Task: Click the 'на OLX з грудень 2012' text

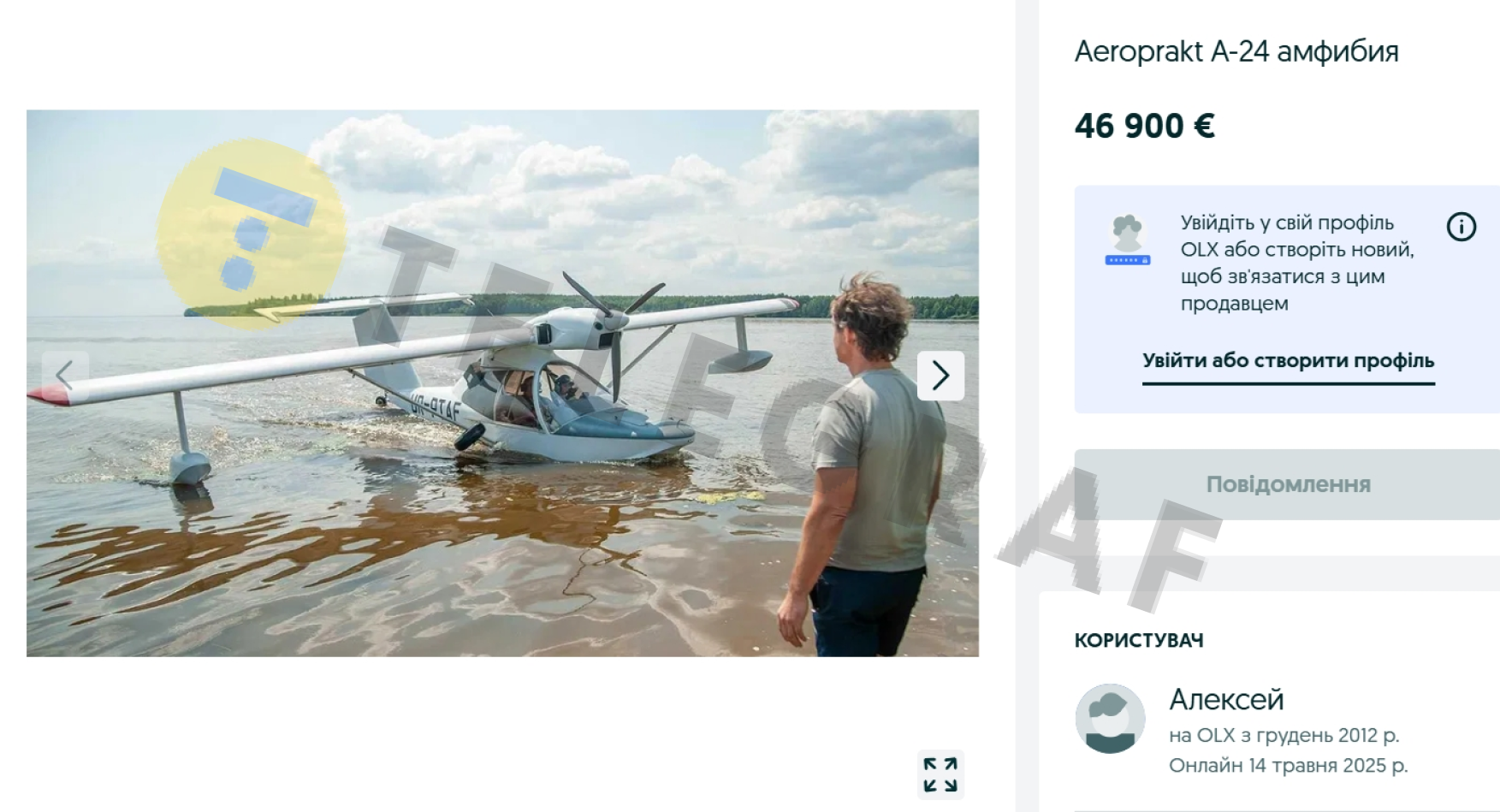Action: tap(1284, 735)
